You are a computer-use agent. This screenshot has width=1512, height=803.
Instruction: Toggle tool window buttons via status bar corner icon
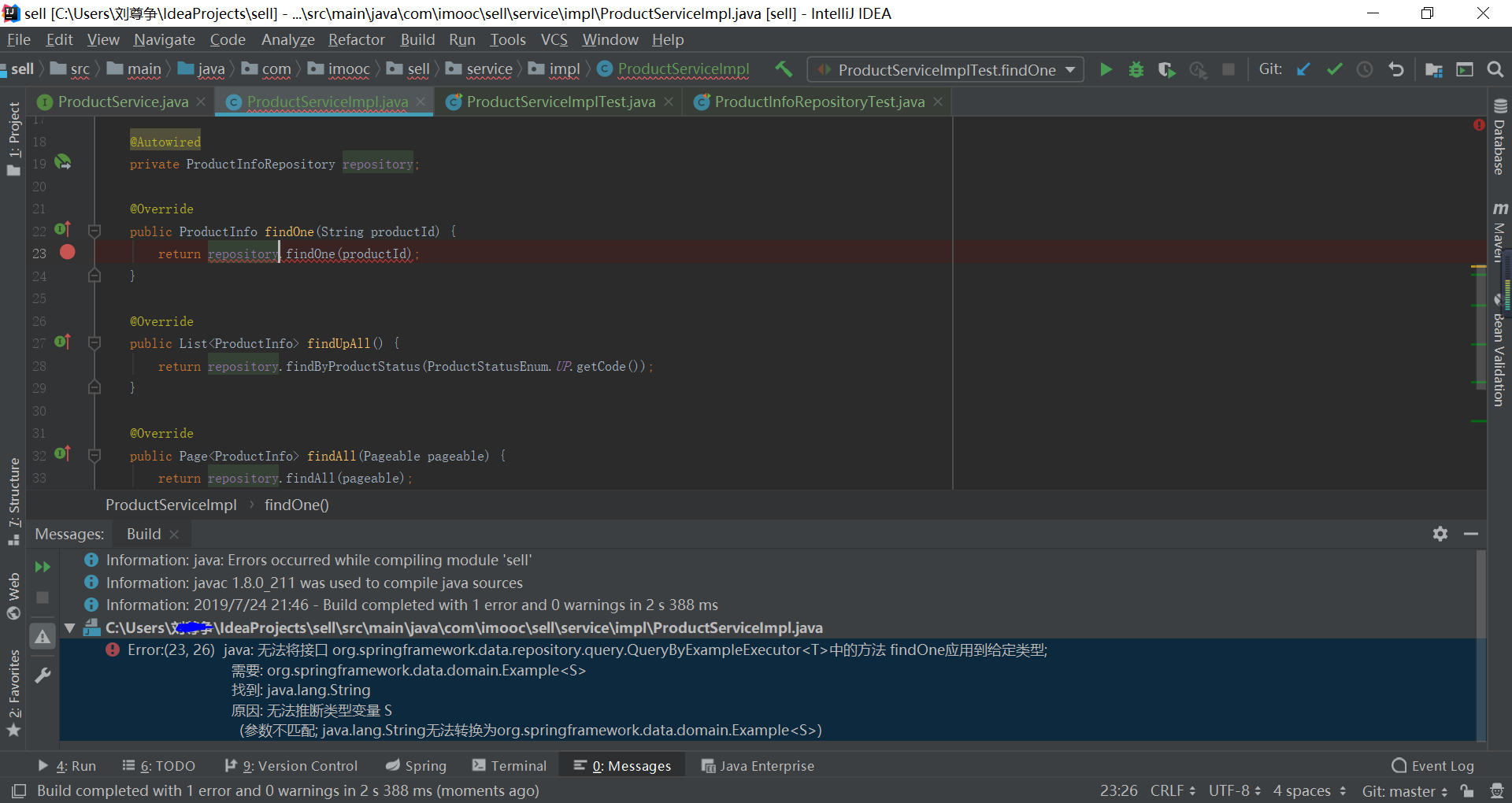click(x=19, y=790)
